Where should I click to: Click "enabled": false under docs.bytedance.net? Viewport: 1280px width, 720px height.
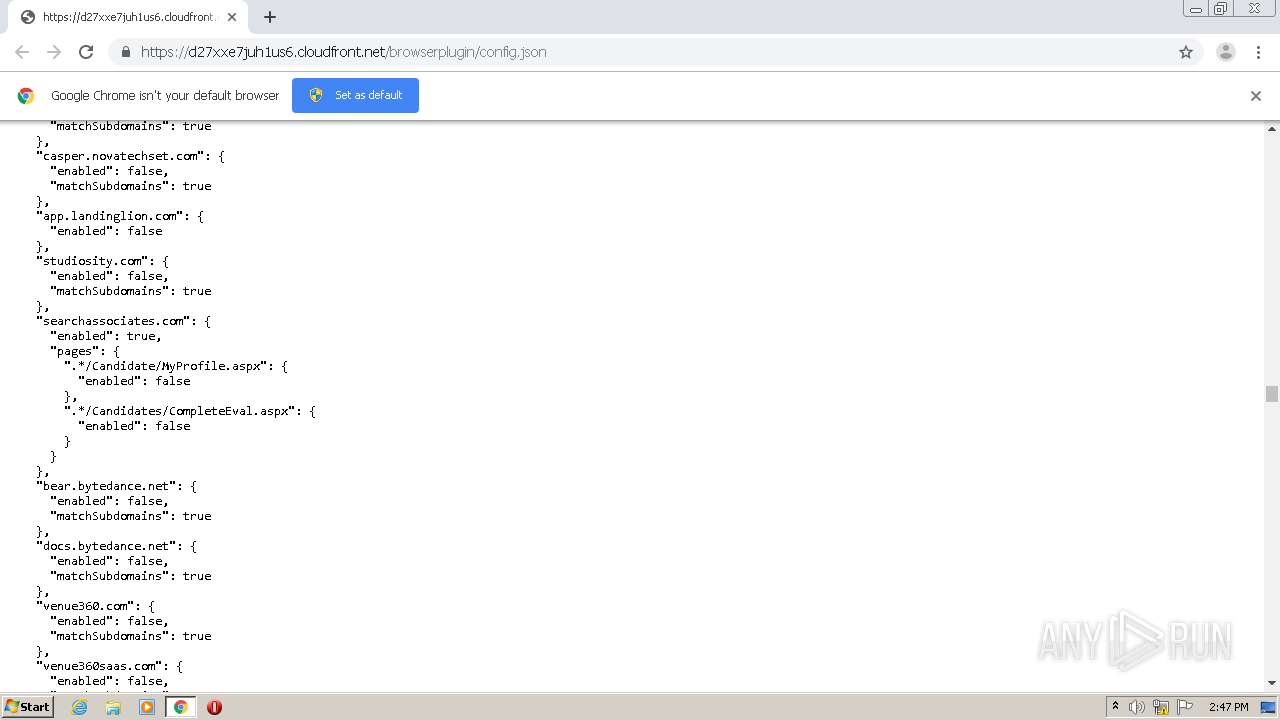[x=109, y=561]
